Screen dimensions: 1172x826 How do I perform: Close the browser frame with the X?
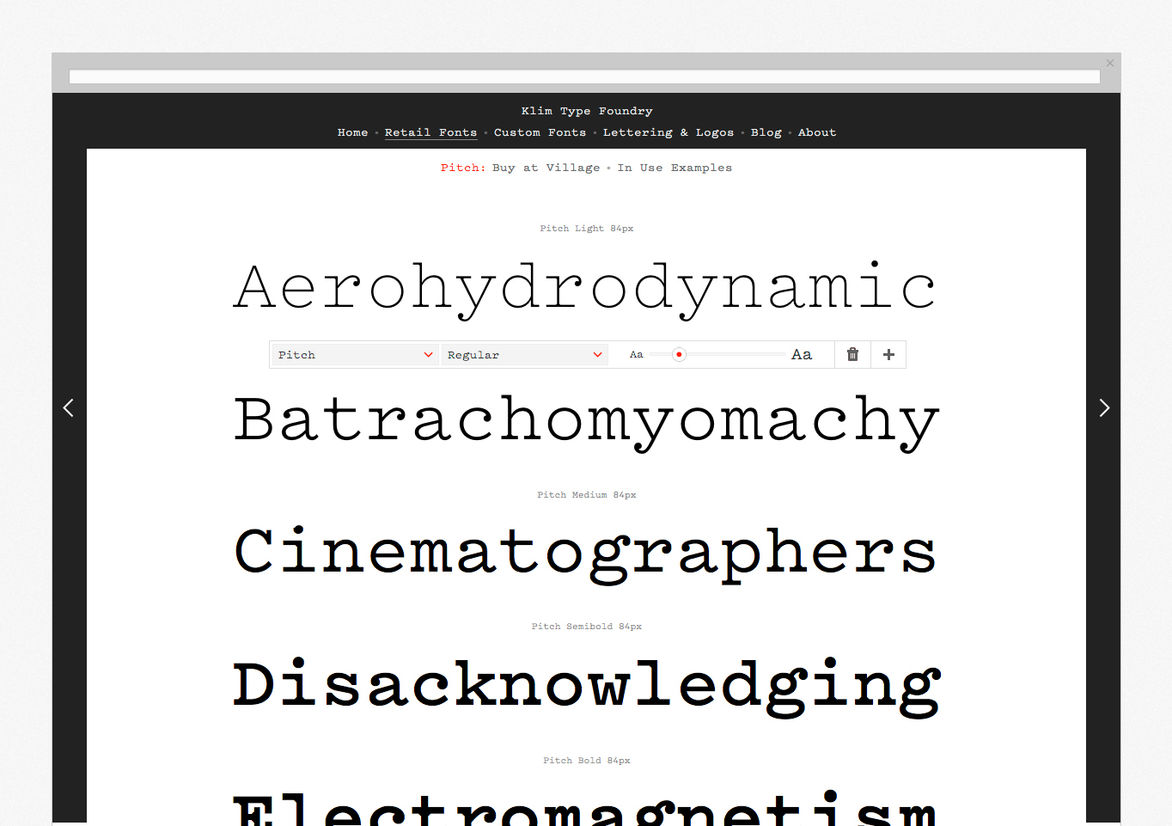coord(1110,63)
